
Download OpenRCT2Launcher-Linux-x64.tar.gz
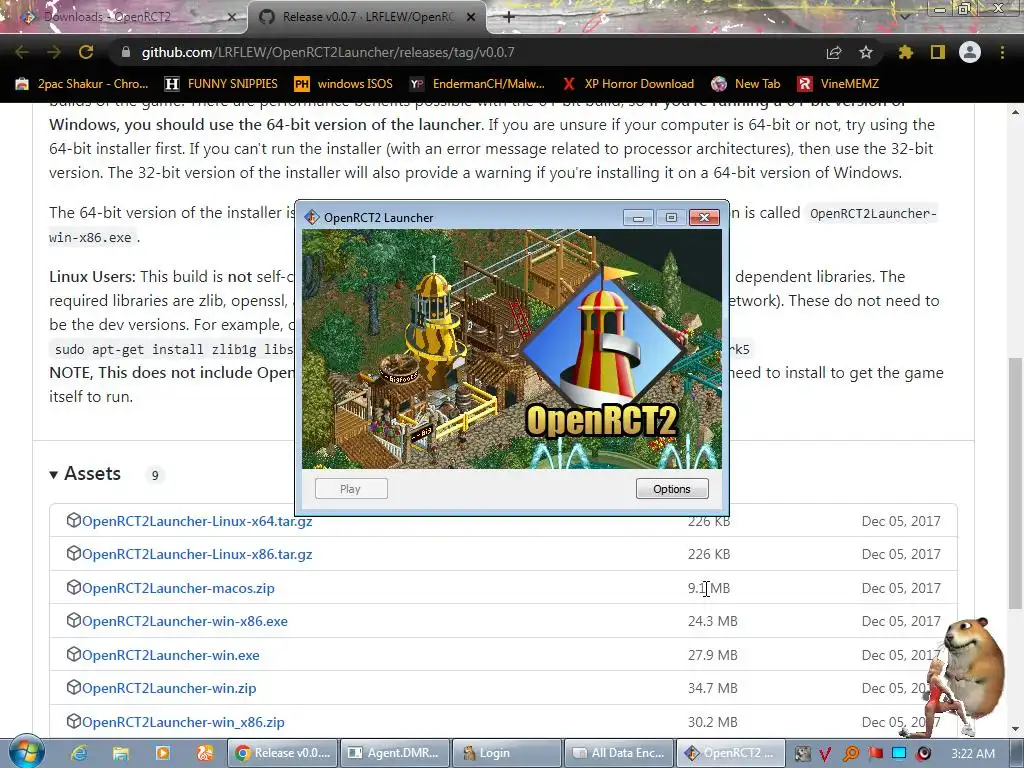click(197, 521)
